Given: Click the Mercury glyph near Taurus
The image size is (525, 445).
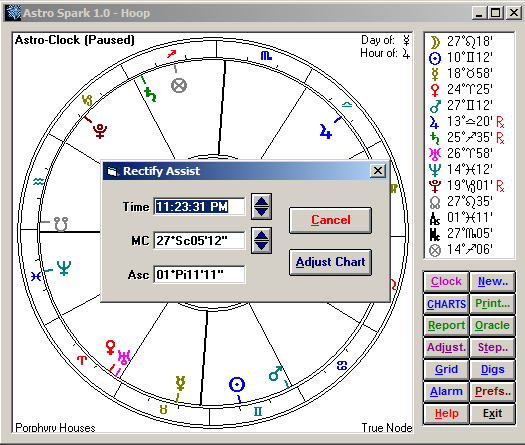Looking at the screenshot, I should (x=180, y=383).
